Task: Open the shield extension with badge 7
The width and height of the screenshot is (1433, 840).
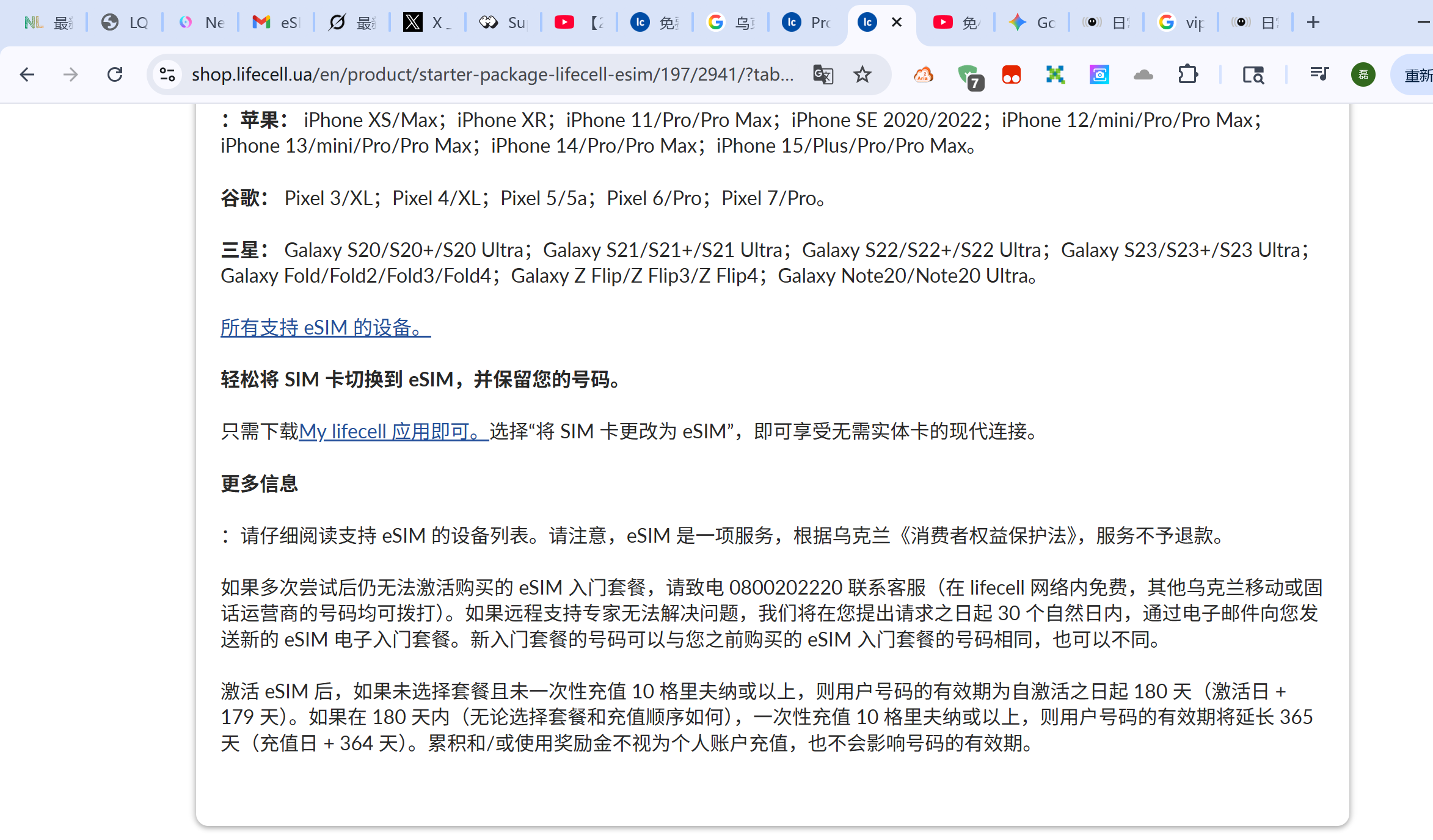Action: 969,76
